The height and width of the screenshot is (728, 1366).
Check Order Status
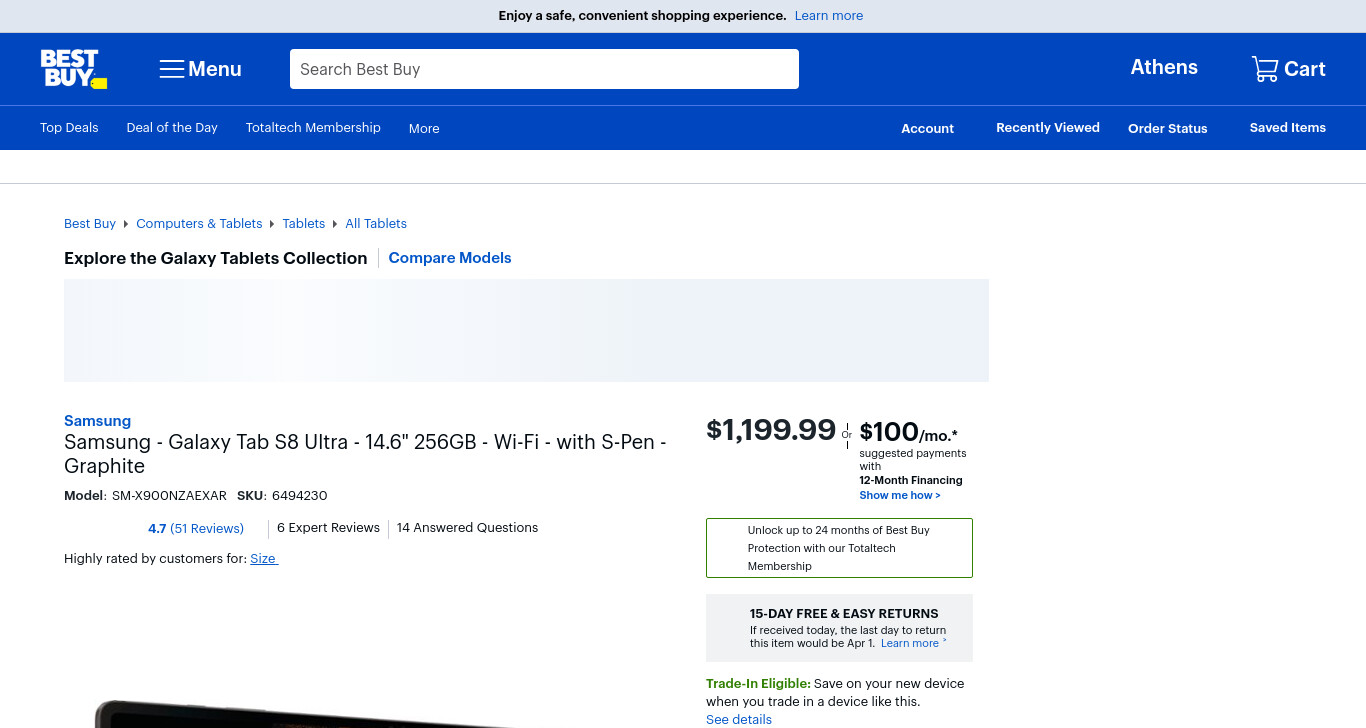point(1168,128)
